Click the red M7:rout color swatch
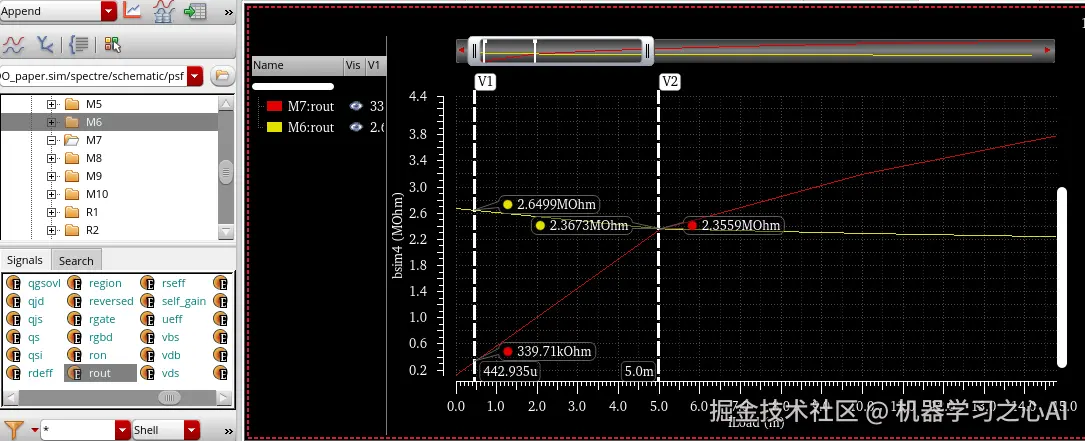Viewport: 1085px width, 441px height. point(274,106)
